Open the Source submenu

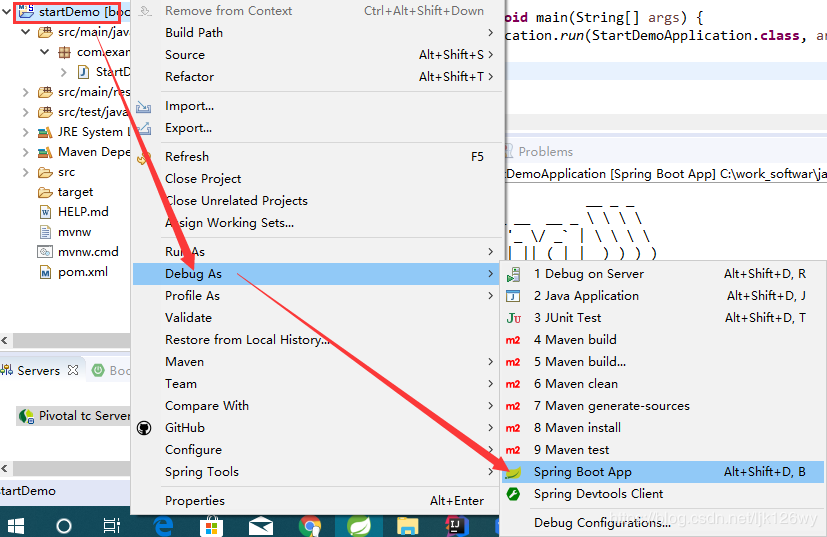pos(316,55)
